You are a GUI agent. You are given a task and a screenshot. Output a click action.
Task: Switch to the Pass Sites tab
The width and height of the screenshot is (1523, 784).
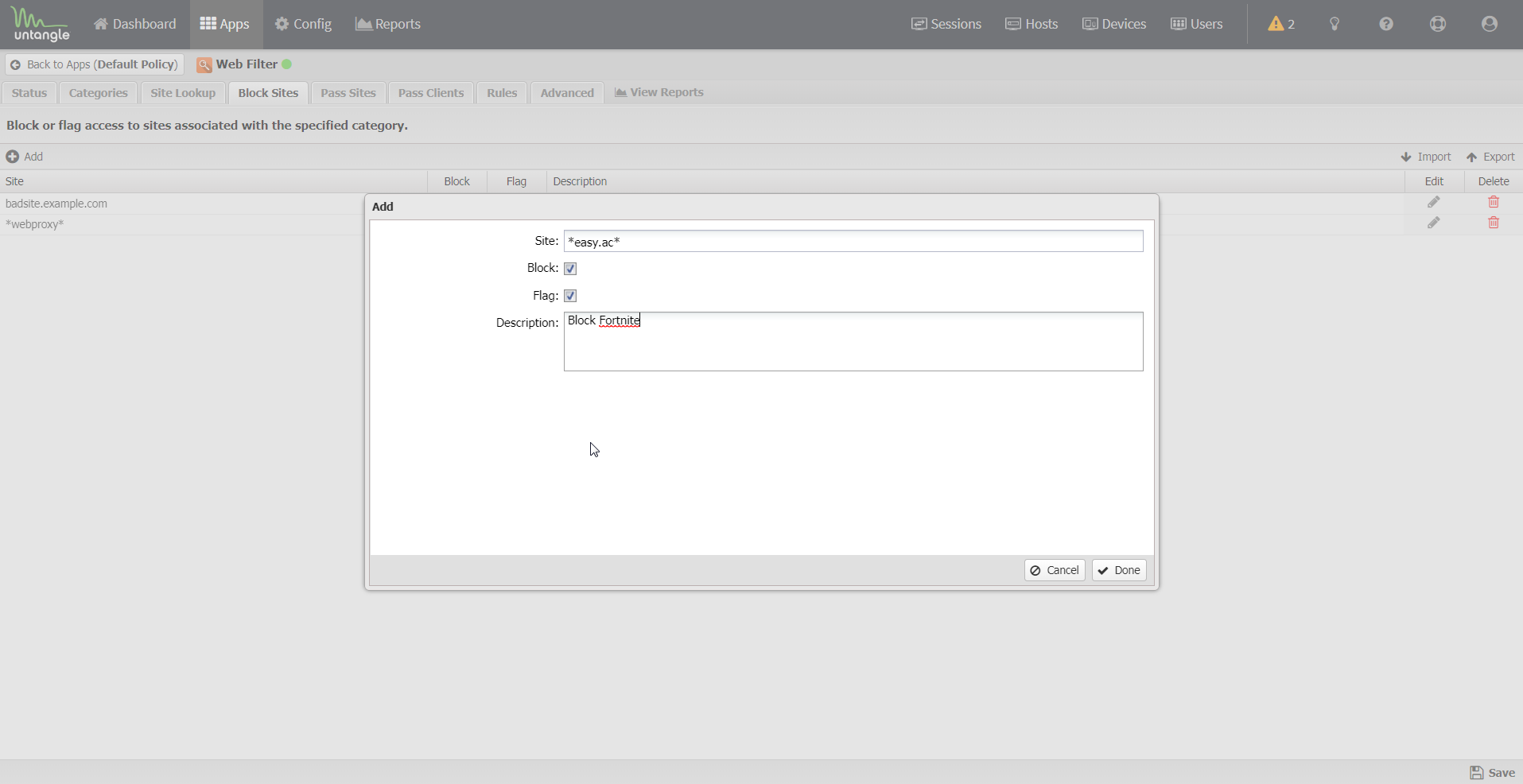(x=348, y=93)
